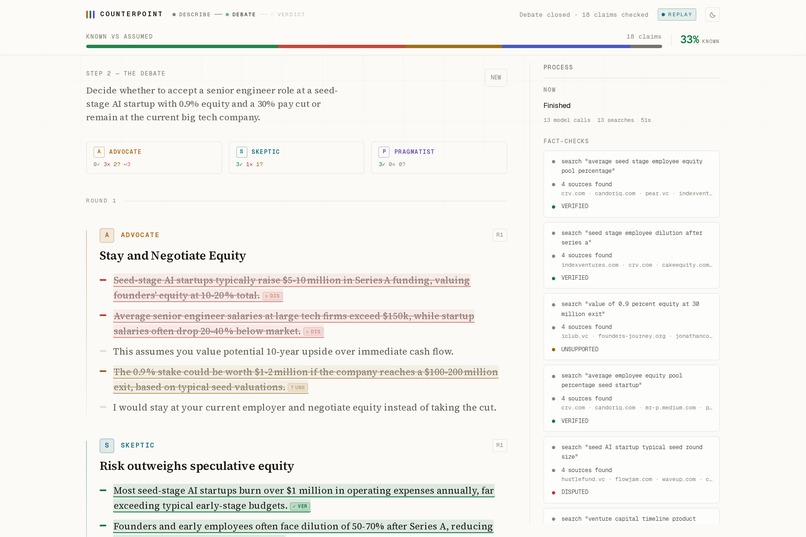The image size is (806, 537).
Task: Click the P avatar icon in Pragmatist card
Action: tap(383, 152)
